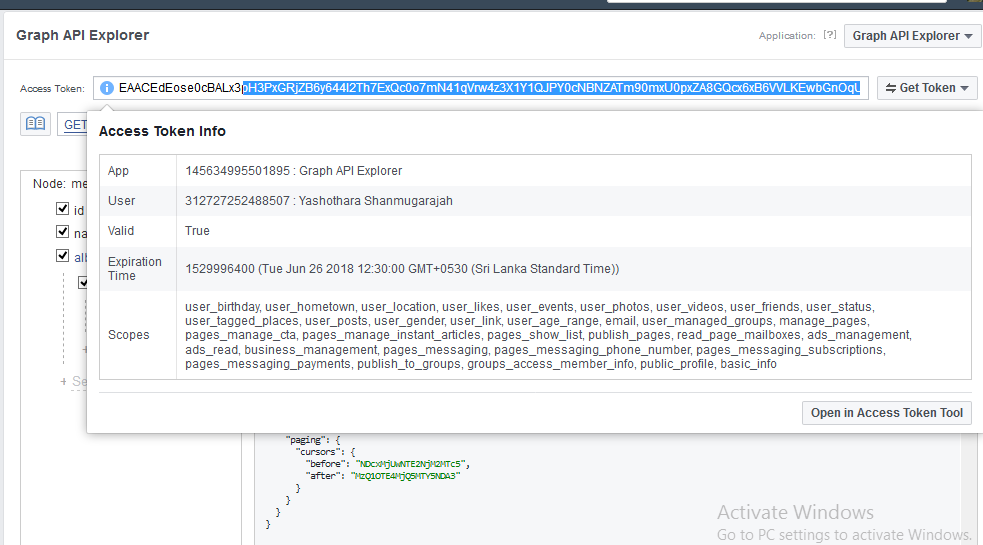Click inside the Access Token field
The width and height of the screenshot is (983, 545).
[481, 88]
